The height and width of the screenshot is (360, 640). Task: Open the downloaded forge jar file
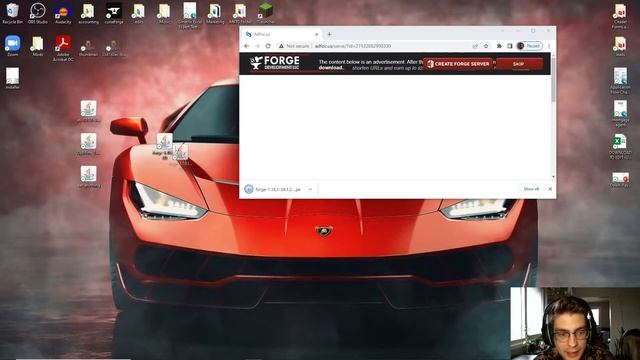(x=273, y=189)
